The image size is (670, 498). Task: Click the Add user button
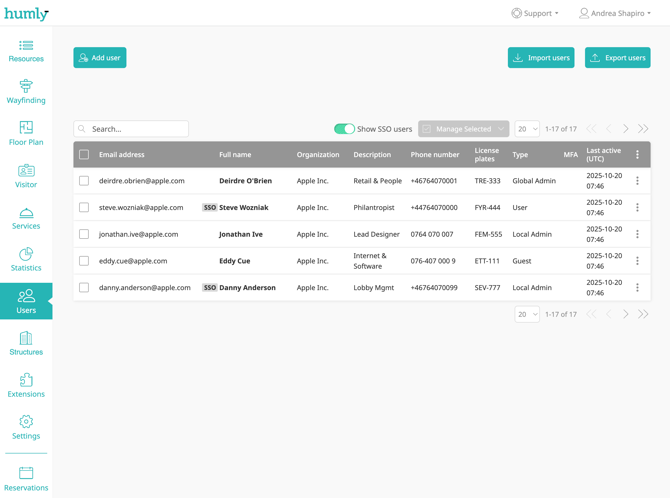point(100,58)
